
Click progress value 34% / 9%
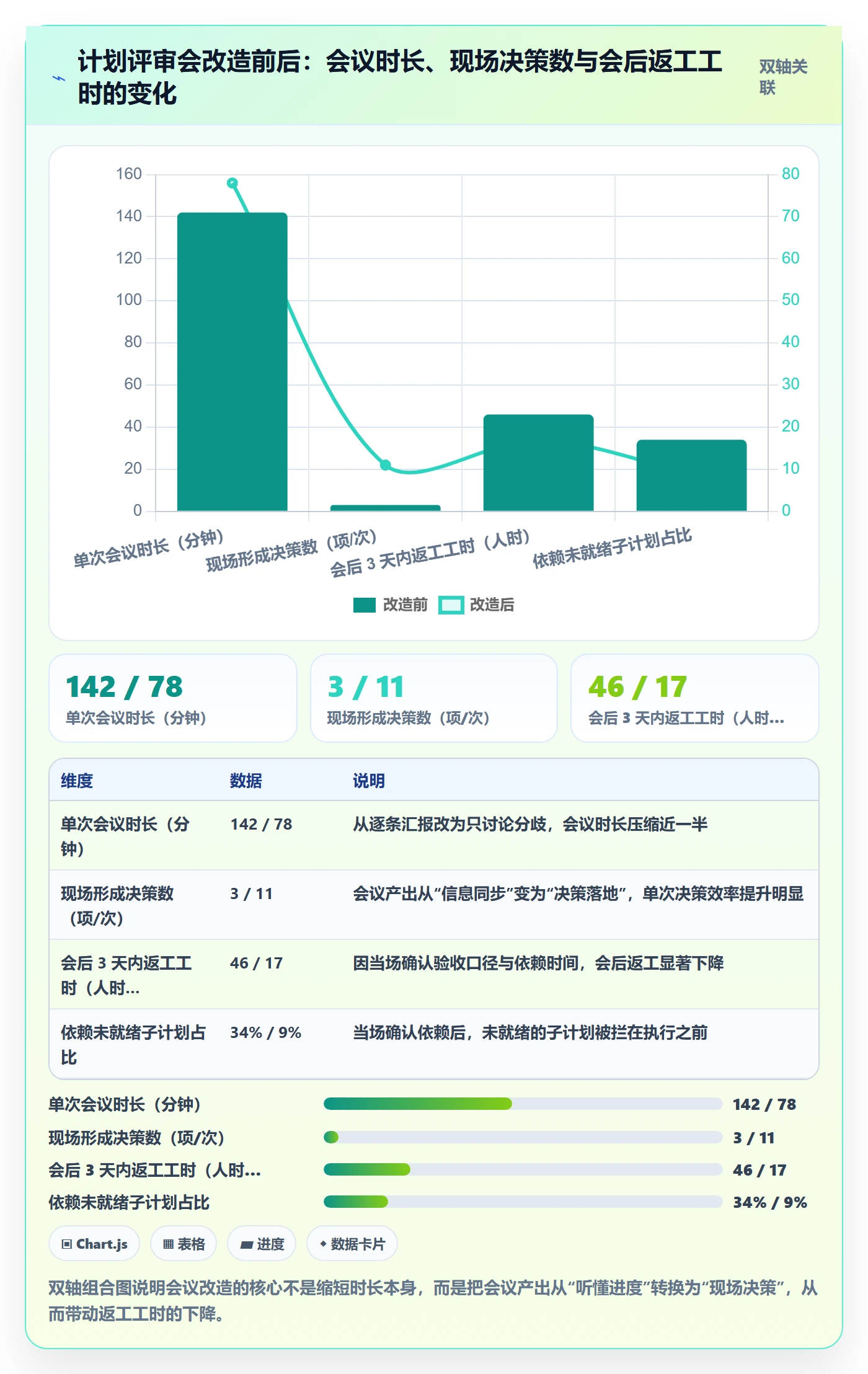tap(770, 1203)
